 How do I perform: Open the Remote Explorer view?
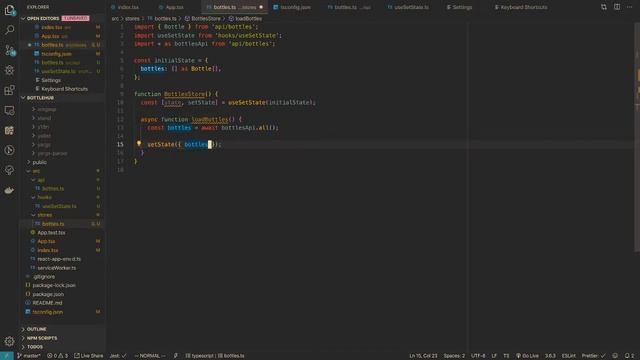coord(9,110)
